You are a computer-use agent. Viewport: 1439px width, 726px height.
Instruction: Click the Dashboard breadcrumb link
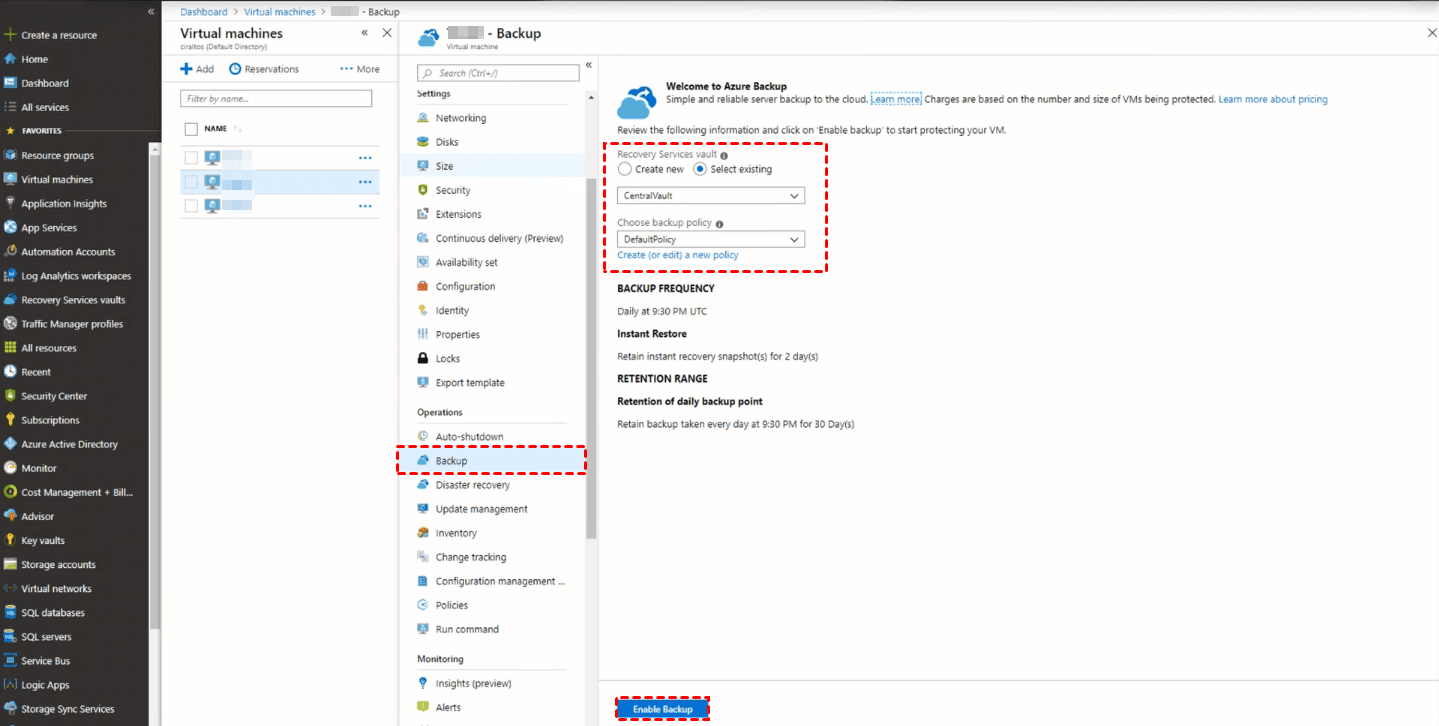(x=204, y=12)
